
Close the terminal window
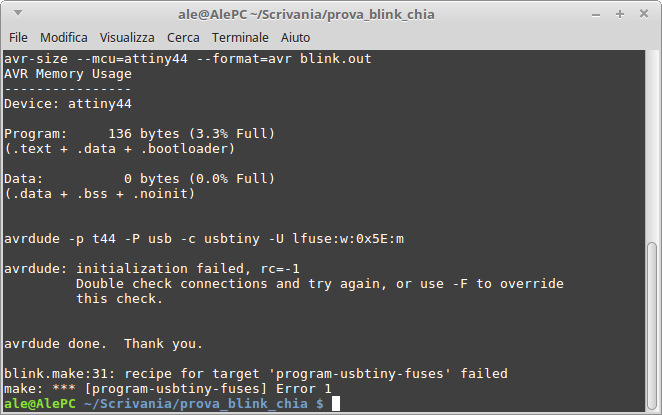[x=644, y=14]
